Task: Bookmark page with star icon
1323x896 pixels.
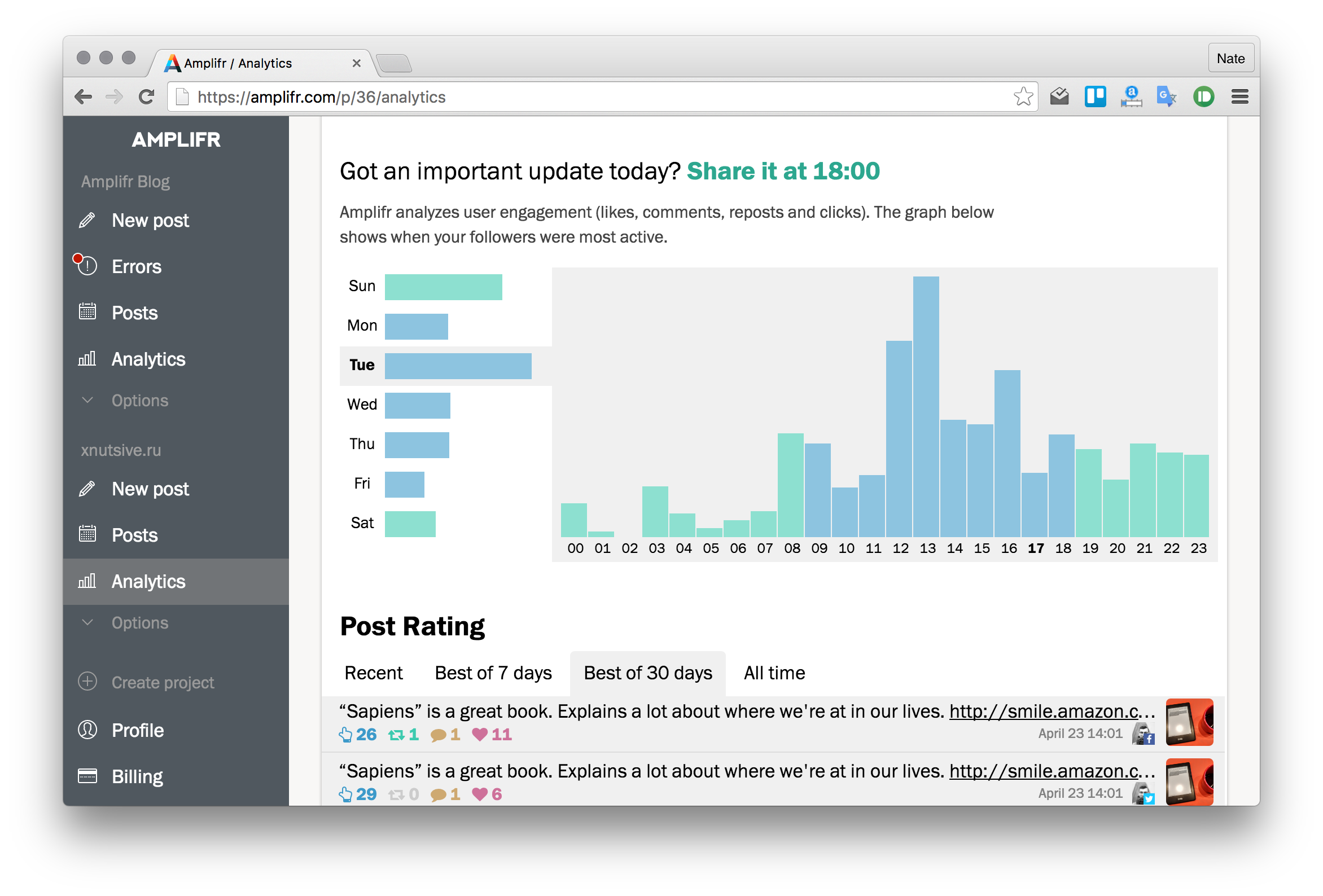Action: tap(1023, 97)
